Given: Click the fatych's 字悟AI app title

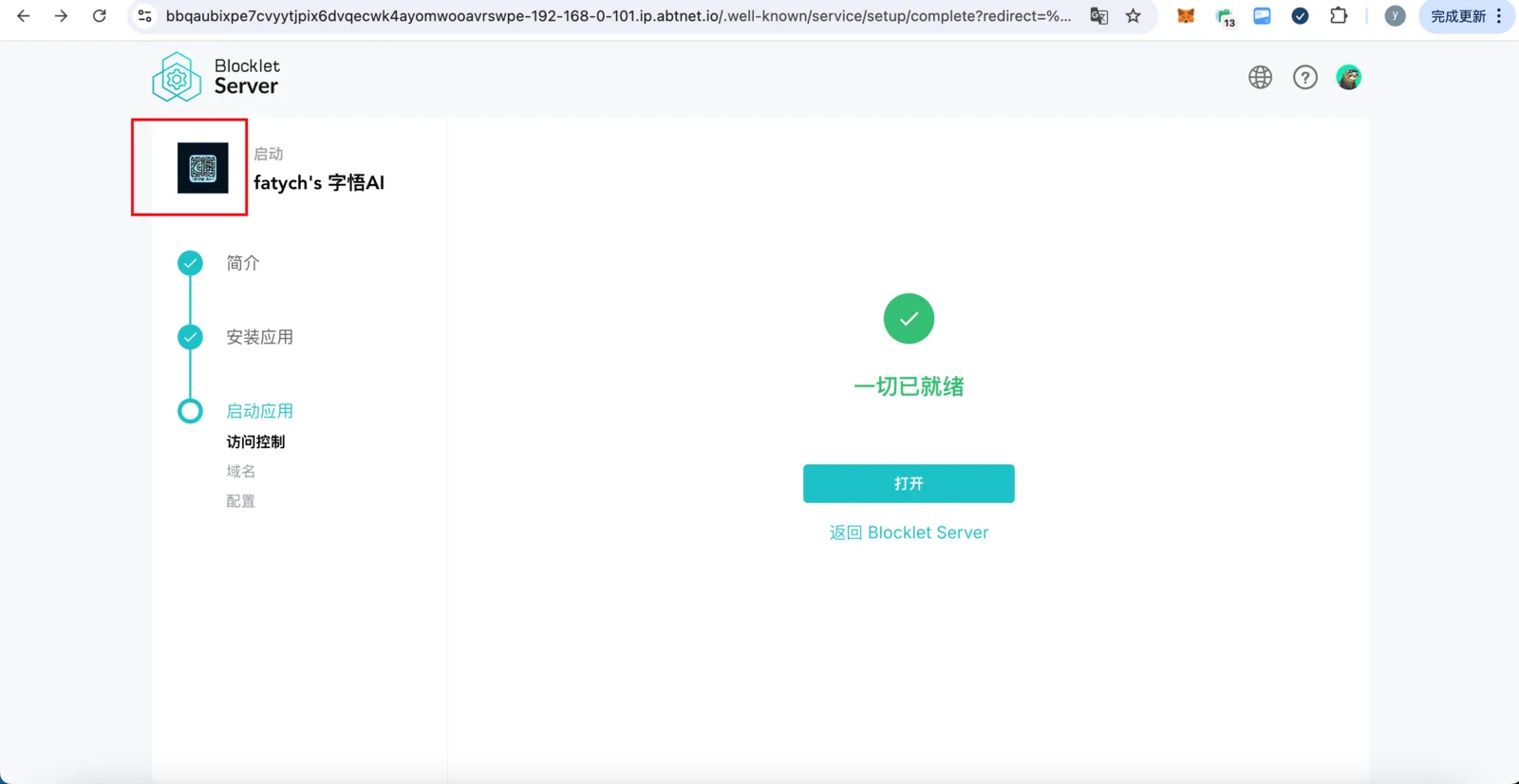Looking at the screenshot, I should [x=319, y=182].
